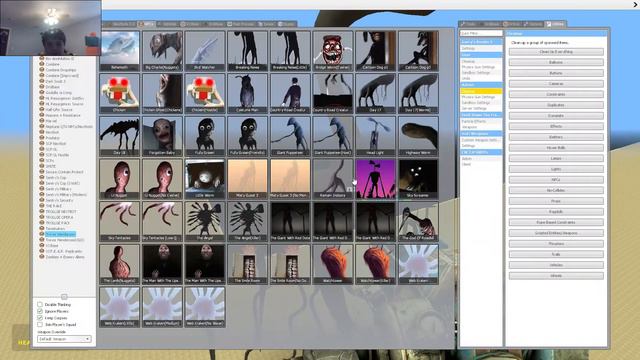Open Server Settings in utilities list

point(474,109)
